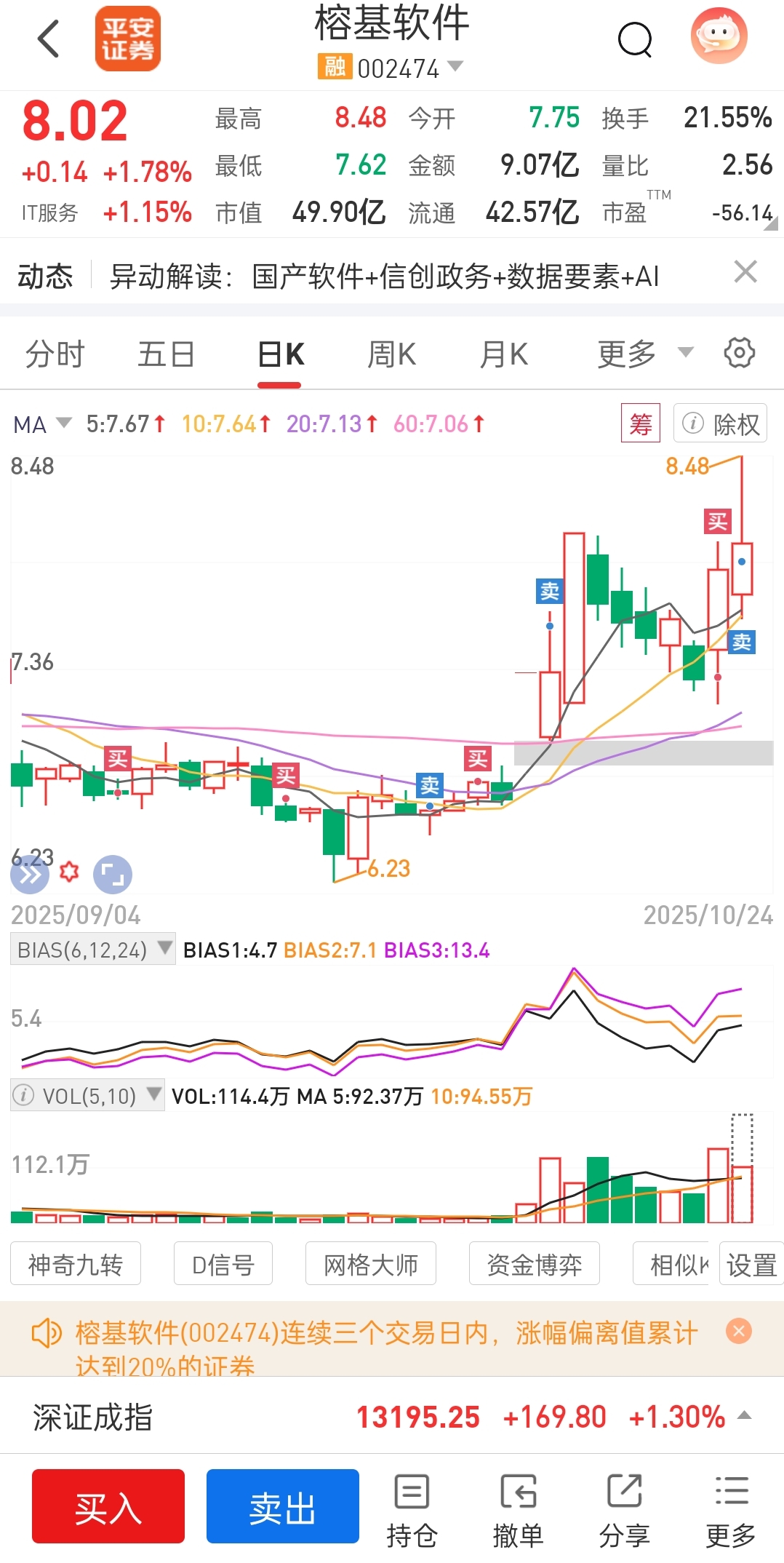This screenshot has width=784, height=1563.
Task: Switch to the 五日 tab
Action: point(167,355)
